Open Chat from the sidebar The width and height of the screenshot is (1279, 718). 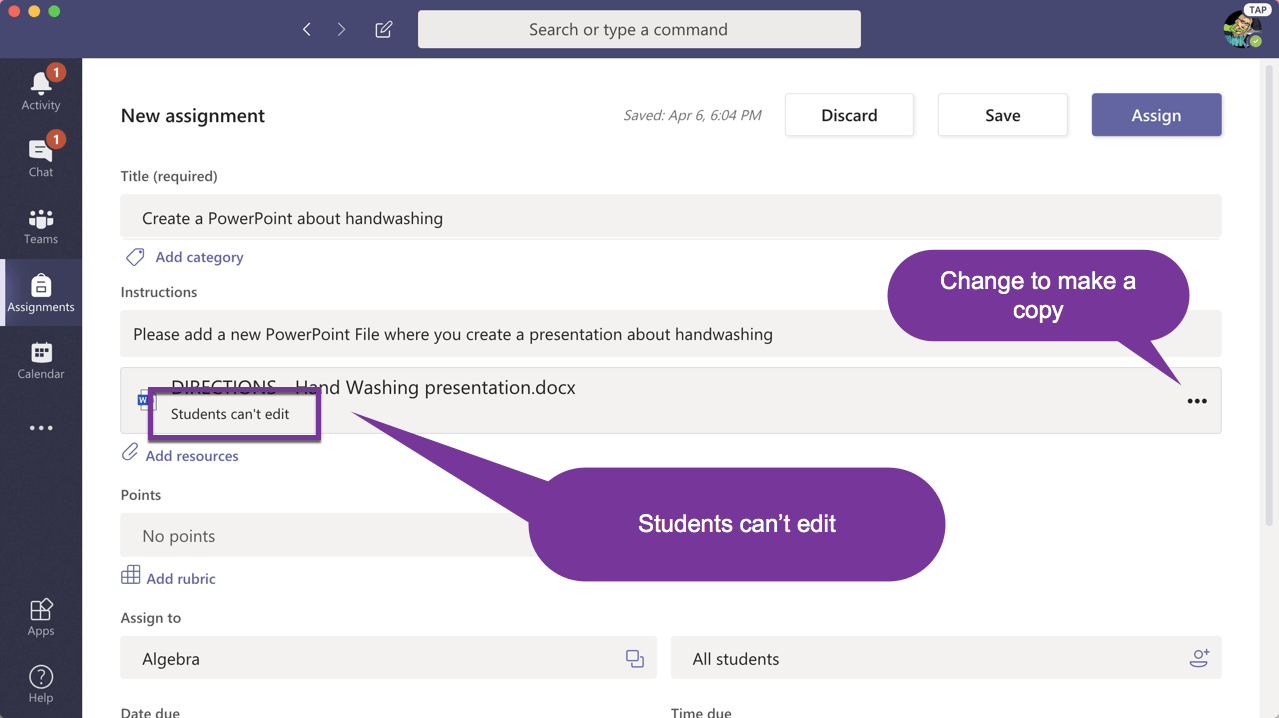41,157
